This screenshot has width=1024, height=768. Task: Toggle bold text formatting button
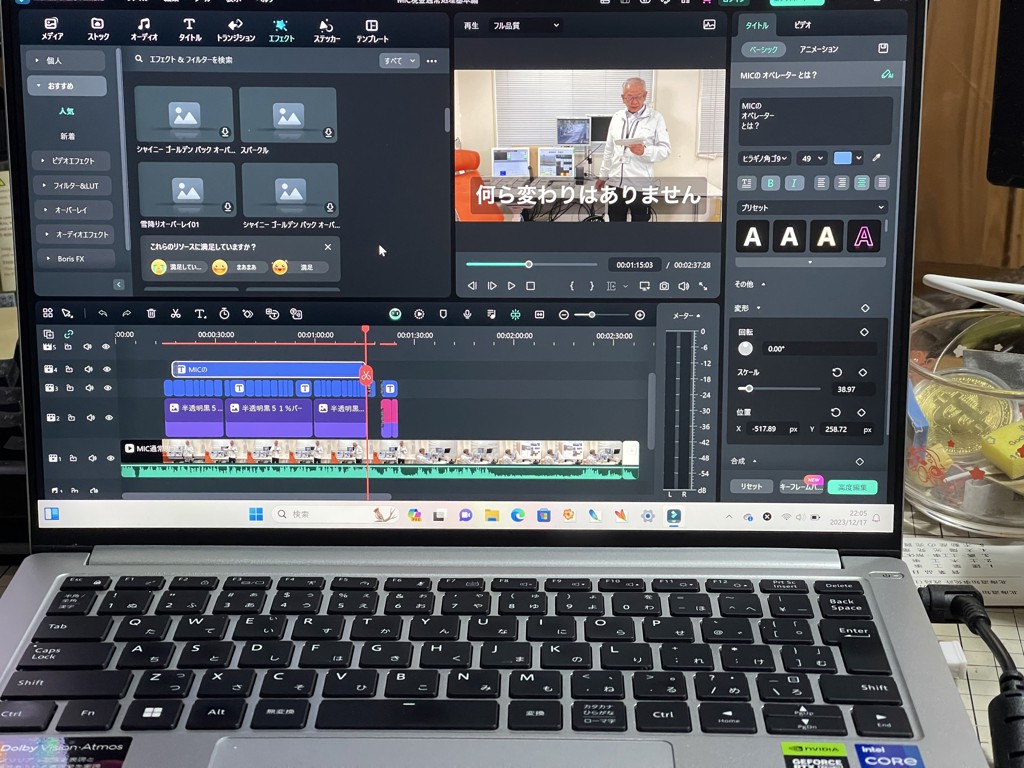(x=770, y=183)
